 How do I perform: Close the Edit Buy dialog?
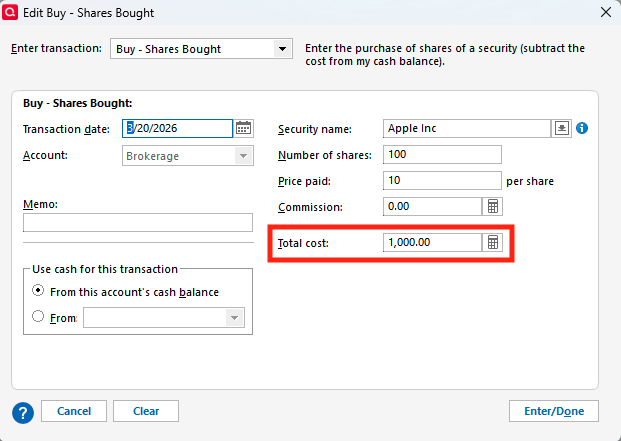605,11
